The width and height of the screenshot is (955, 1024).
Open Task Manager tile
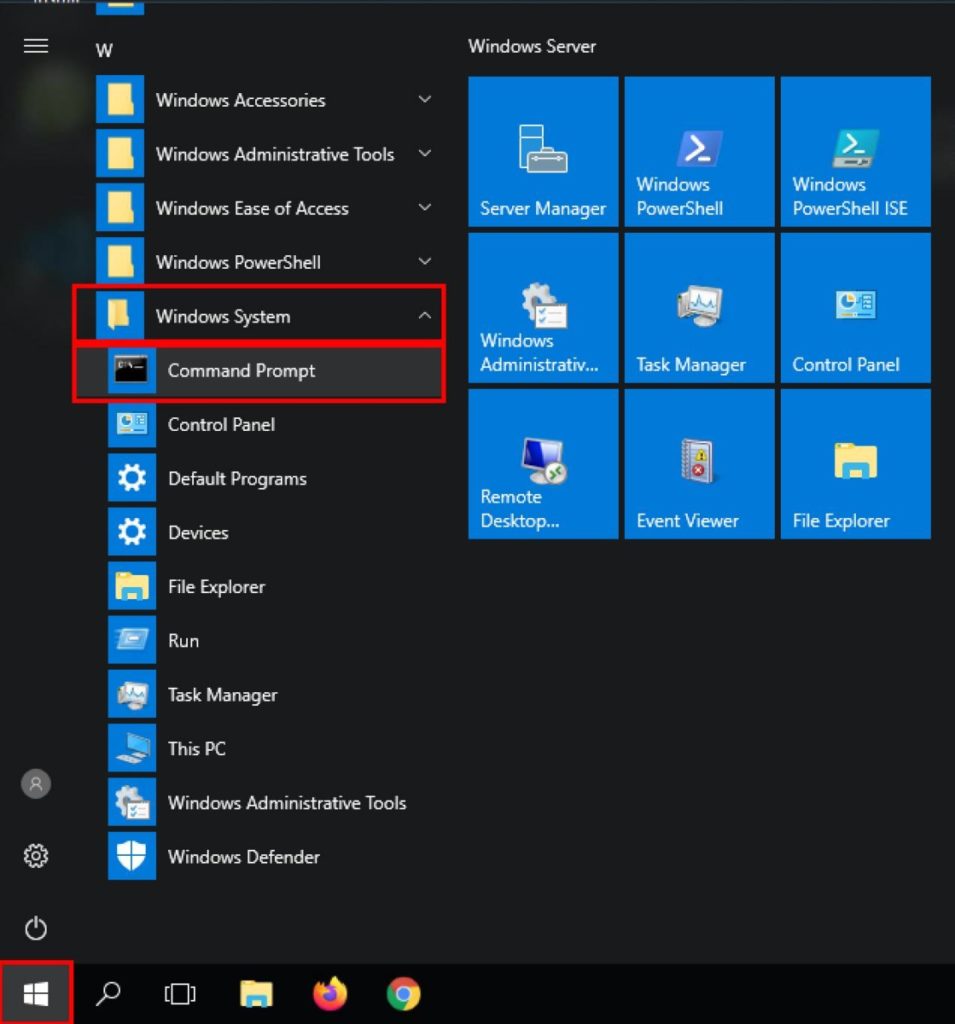point(699,307)
